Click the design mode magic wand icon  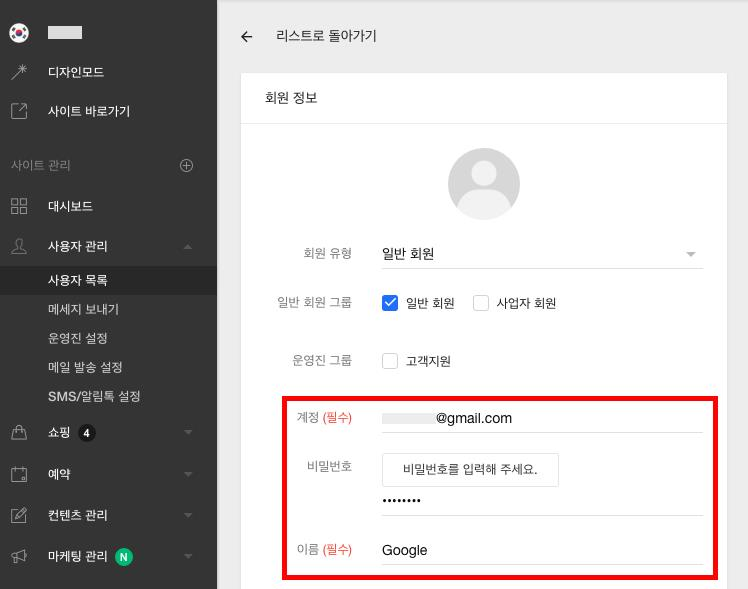[x=19, y=72]
